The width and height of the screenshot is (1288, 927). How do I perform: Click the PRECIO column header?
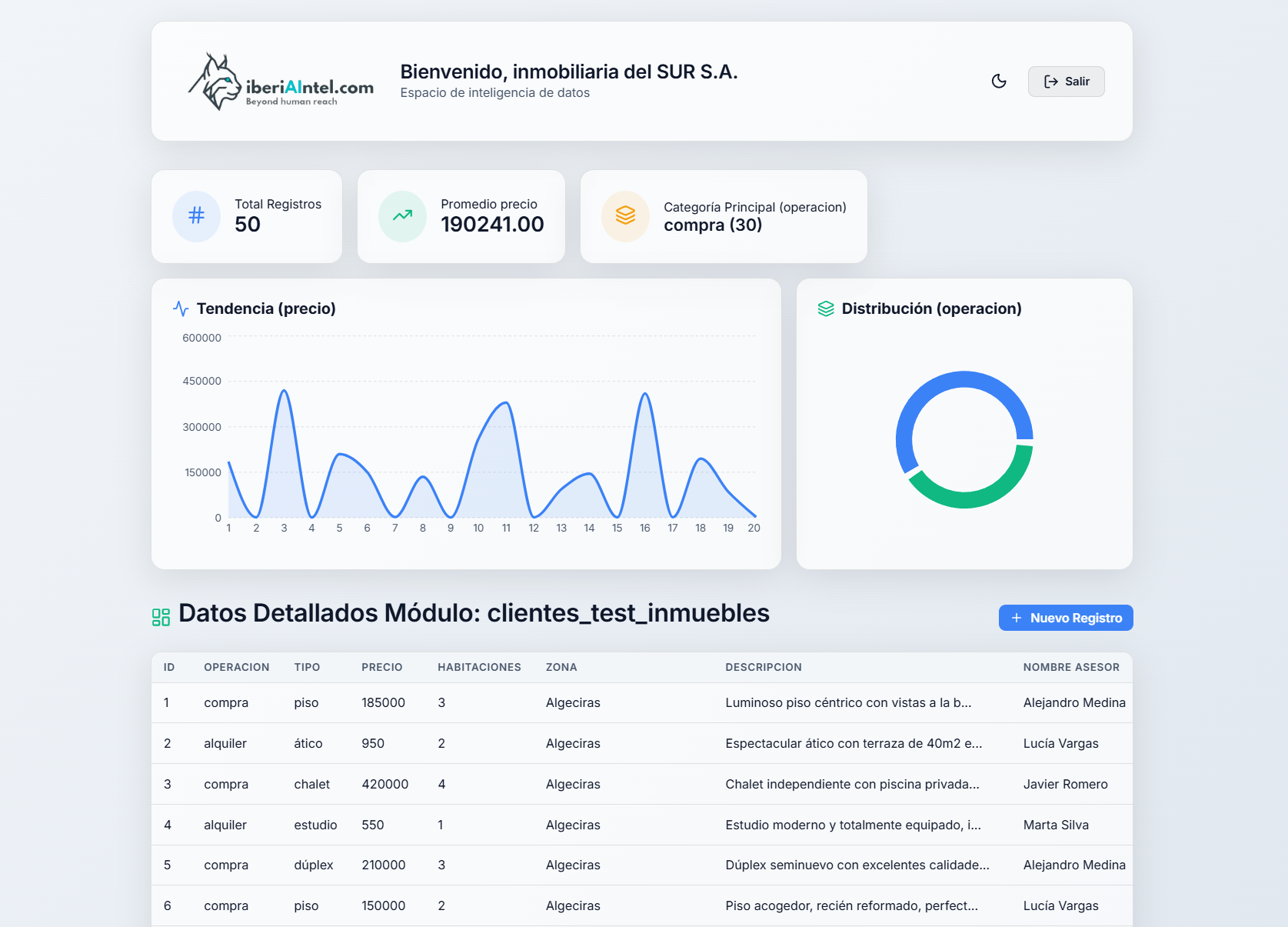pos(382,667)
